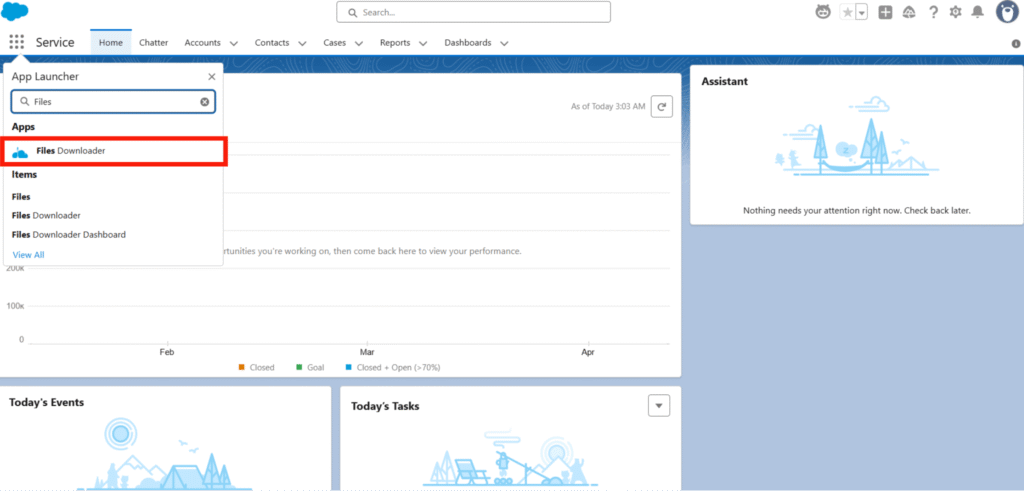
Task: Clear the App Launcher search text
Action: [204, 102]
